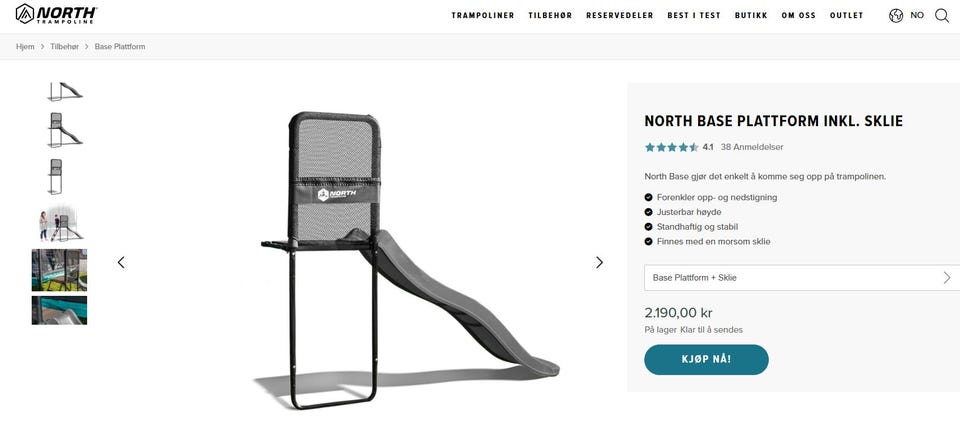Go to Tilbehør breadcrumb link
The height and width of the screenshot is (422, 960).
click(64, 47)
